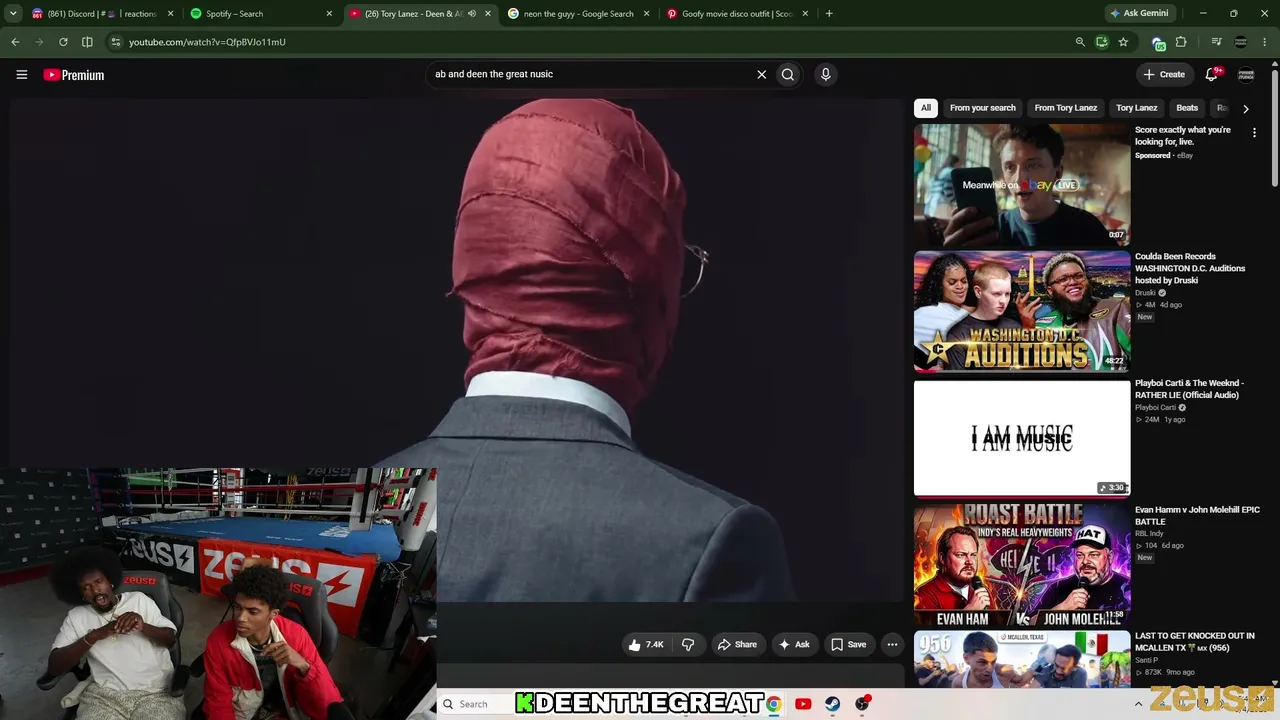Screen dimensions: 1280x720
Task: Open LAST TO GET KNOCKED OUT video title
Action: point(1195,642)
